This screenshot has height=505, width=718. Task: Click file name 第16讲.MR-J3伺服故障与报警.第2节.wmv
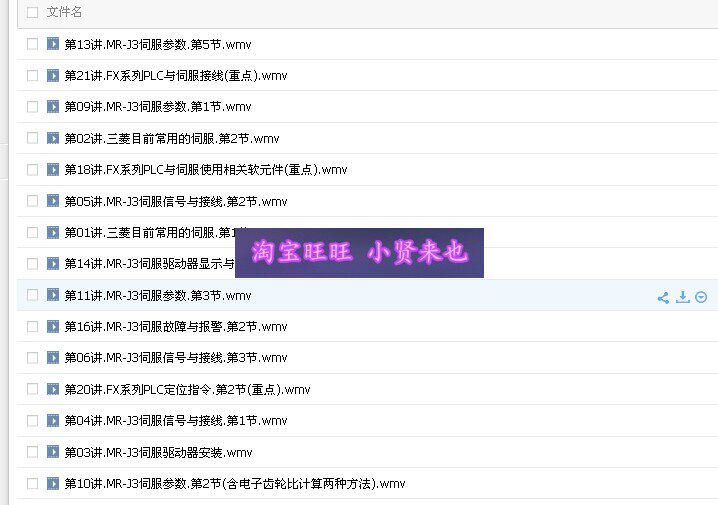(x=176, y=326)
